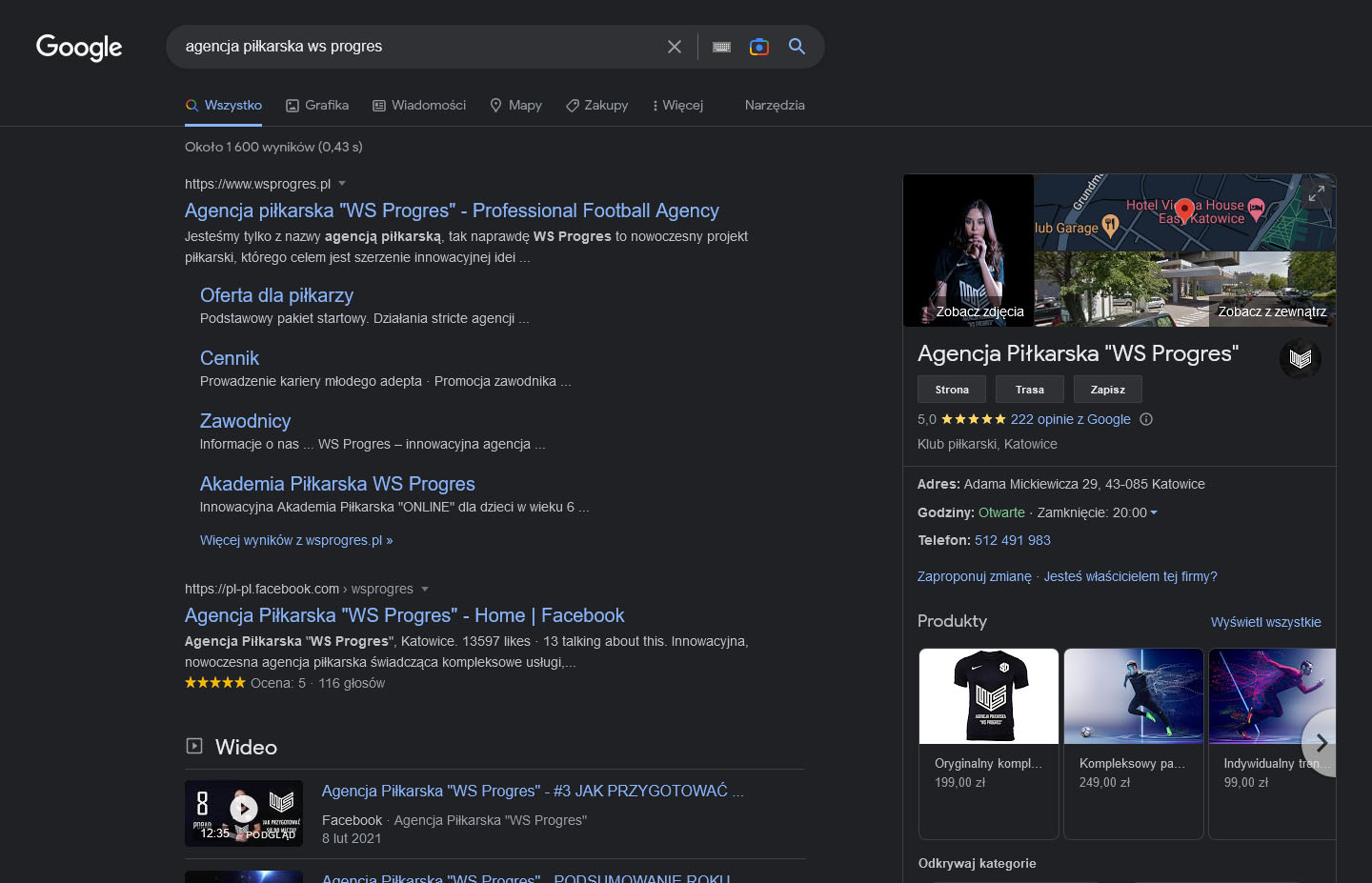
Task: Click the Trasa directions button
Action: 1030,390
